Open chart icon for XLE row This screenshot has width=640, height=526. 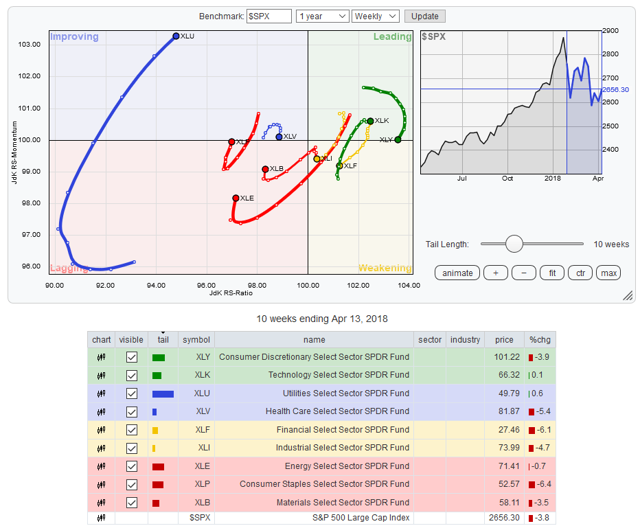(101, 466)
